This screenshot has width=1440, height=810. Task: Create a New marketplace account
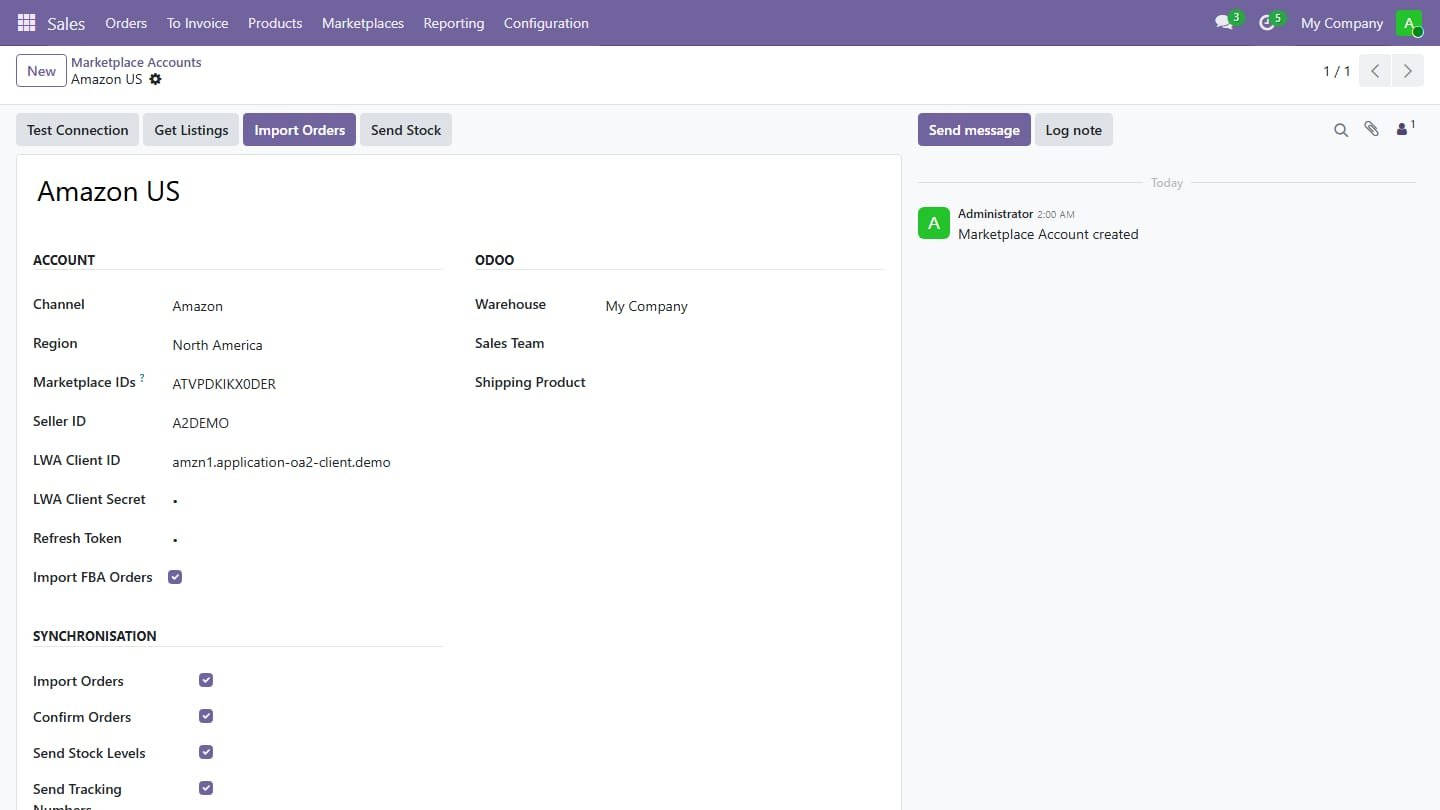click(x=41, y=71)
